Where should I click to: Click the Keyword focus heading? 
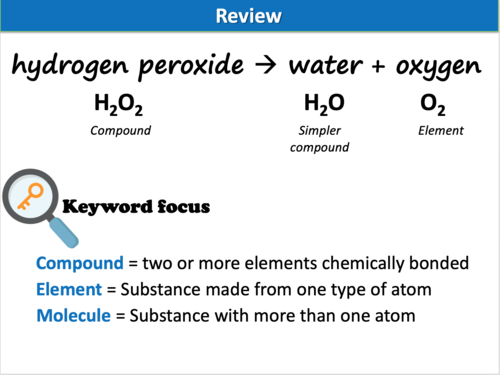(x=136, y=206)
